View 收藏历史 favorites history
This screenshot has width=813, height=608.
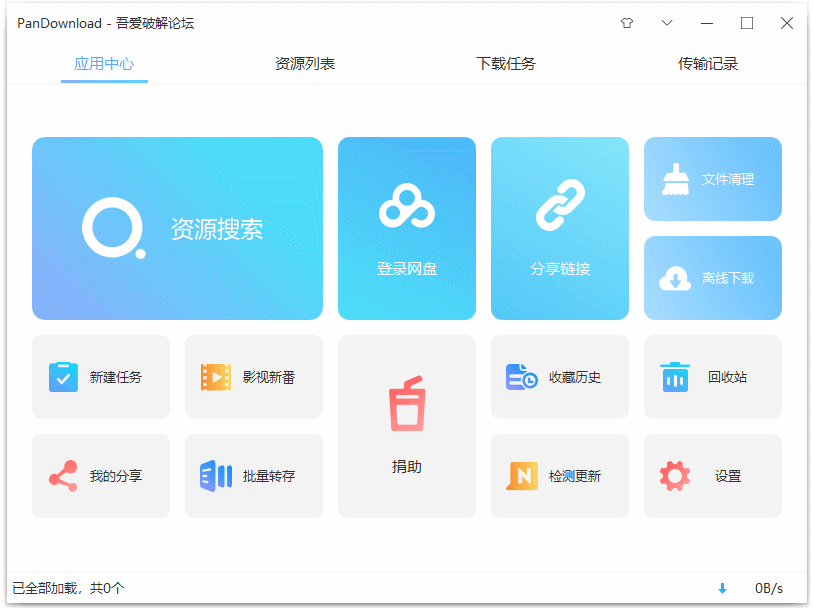pyautogui.click(x=559, y=377)
